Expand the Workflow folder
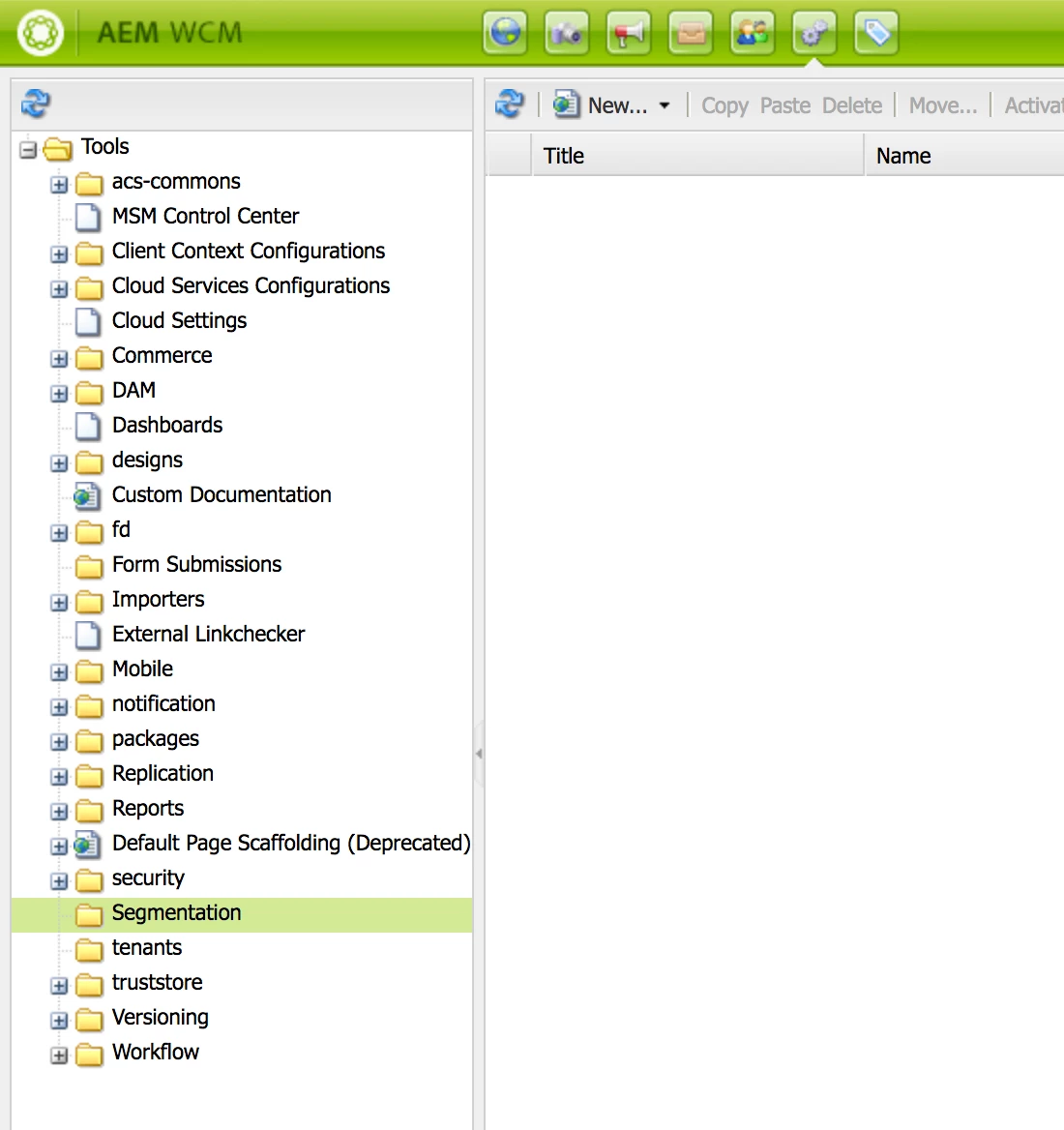Screen dimensions: 1064x1130 tap(59, 1056)
